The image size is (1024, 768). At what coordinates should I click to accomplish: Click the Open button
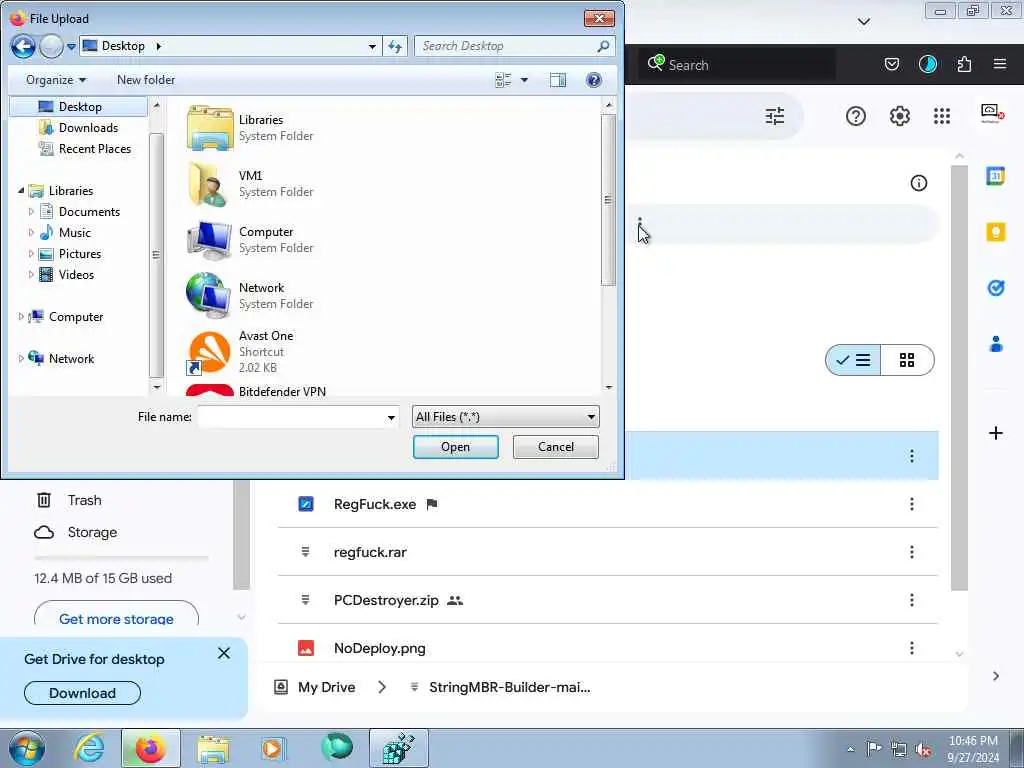point(456,447)
